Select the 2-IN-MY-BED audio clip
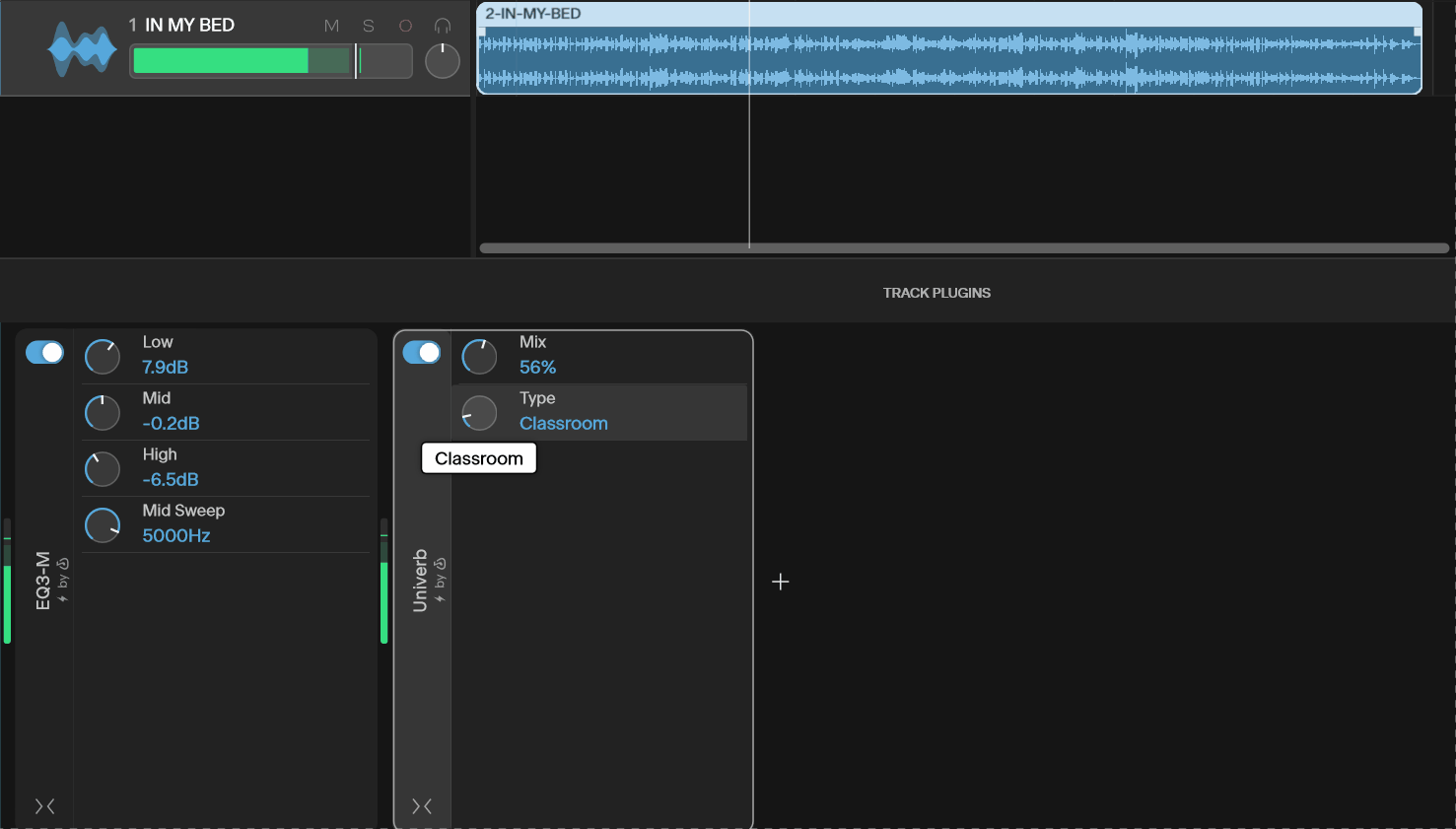This screenshot has width=1456, height=829. [x=948, y=59]
